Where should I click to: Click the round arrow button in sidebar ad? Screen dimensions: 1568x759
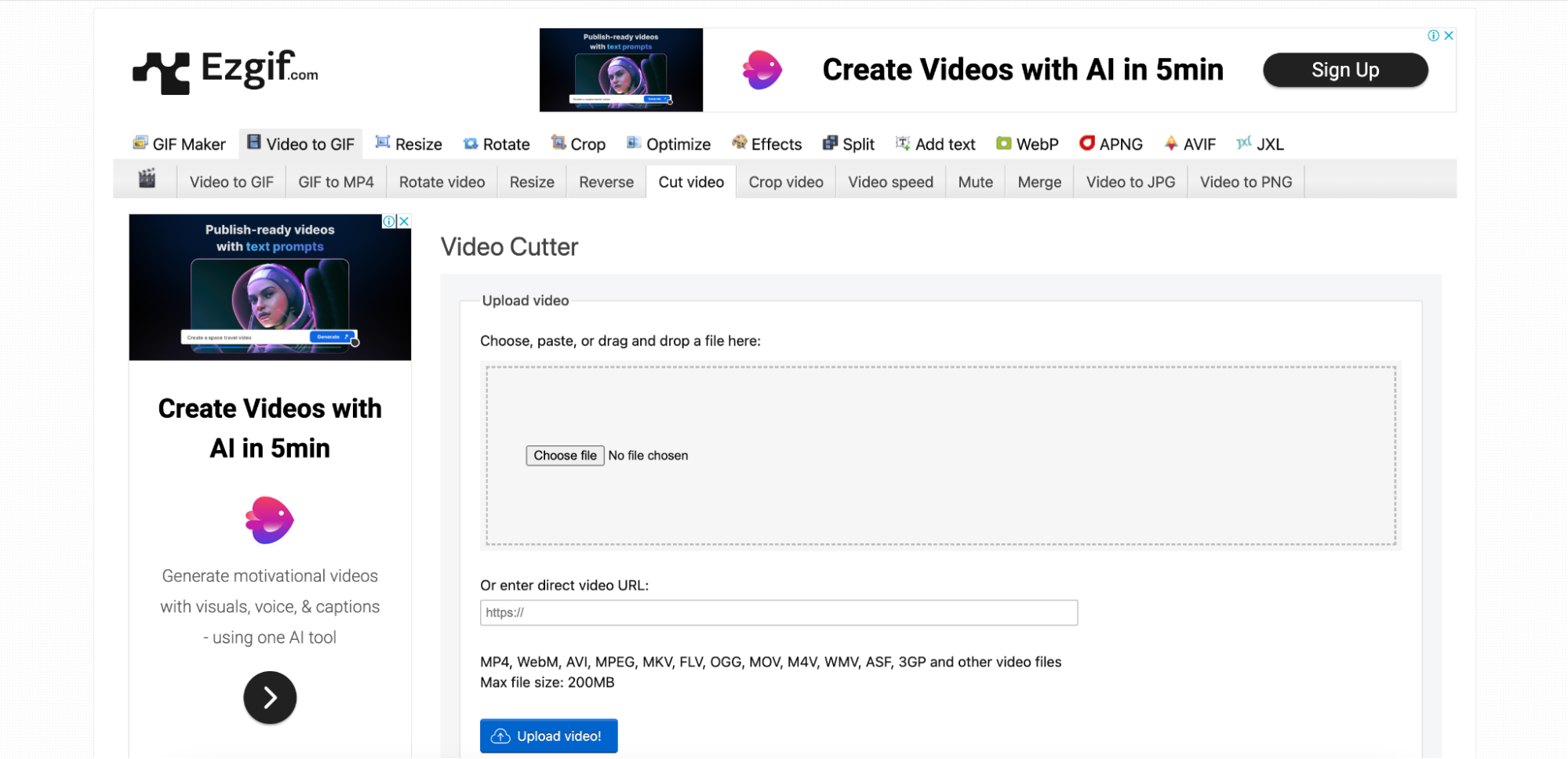coord(270,697)
